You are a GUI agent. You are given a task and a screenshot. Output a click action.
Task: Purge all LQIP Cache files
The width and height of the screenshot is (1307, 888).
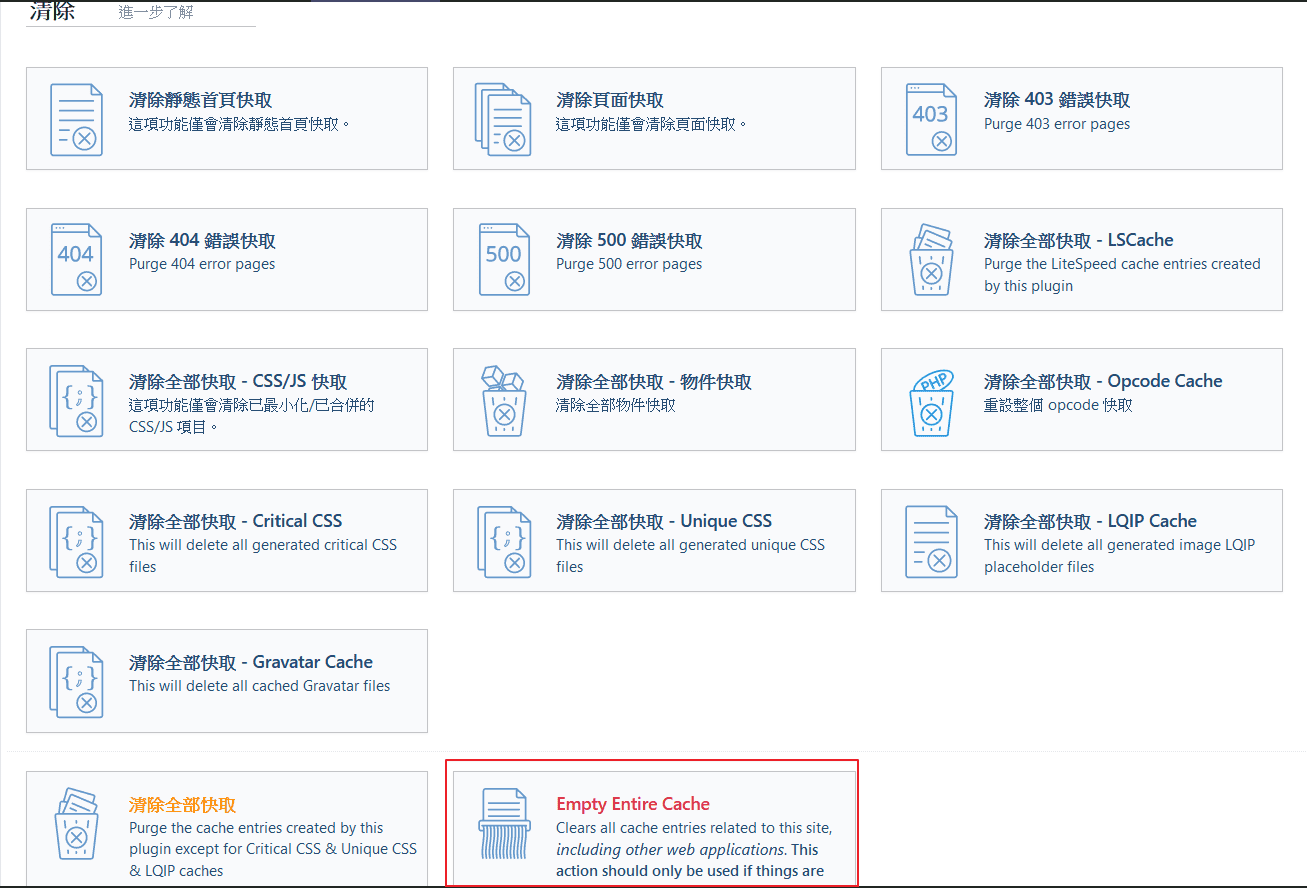tap(1090, 521)
